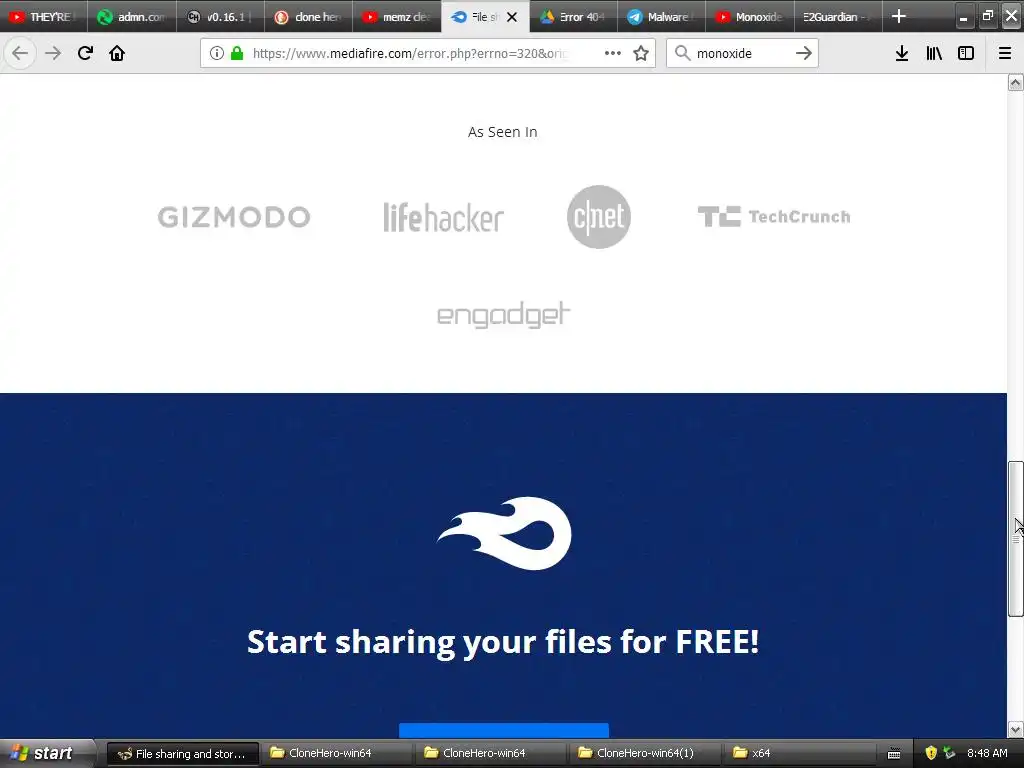Bookmark this page with the star
Viewport: 1024px width, 768px height.
(641, 54)
